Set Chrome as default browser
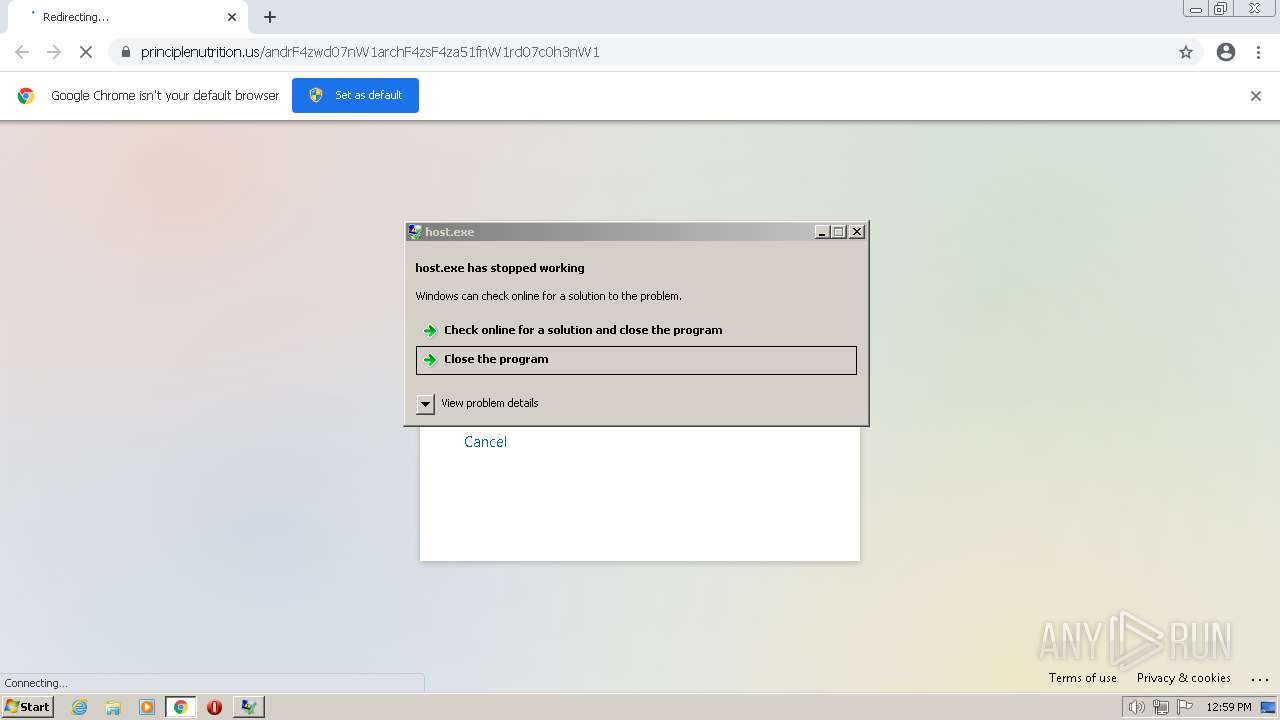The image size is (1280, 720). (355, 95)
